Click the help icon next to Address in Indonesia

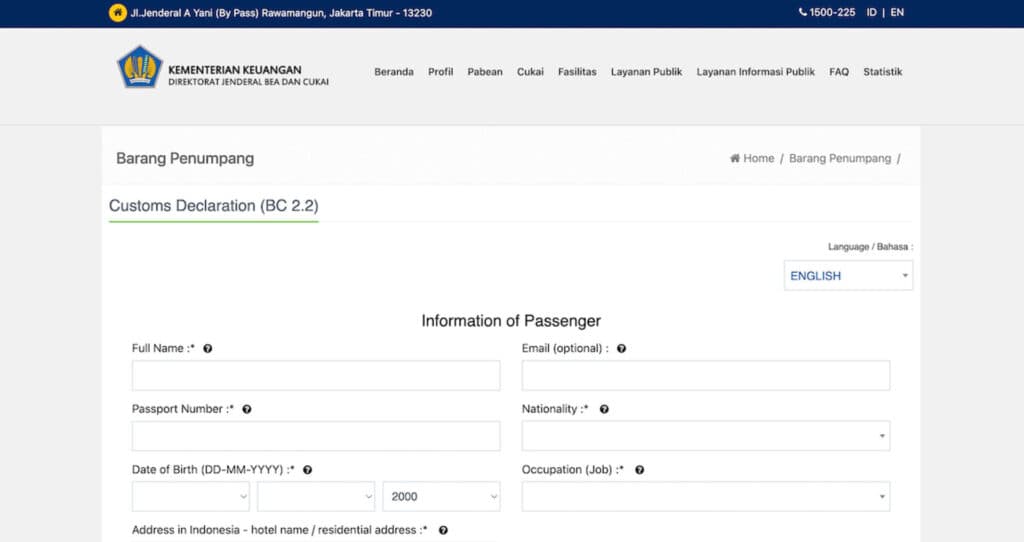[443, 530]
